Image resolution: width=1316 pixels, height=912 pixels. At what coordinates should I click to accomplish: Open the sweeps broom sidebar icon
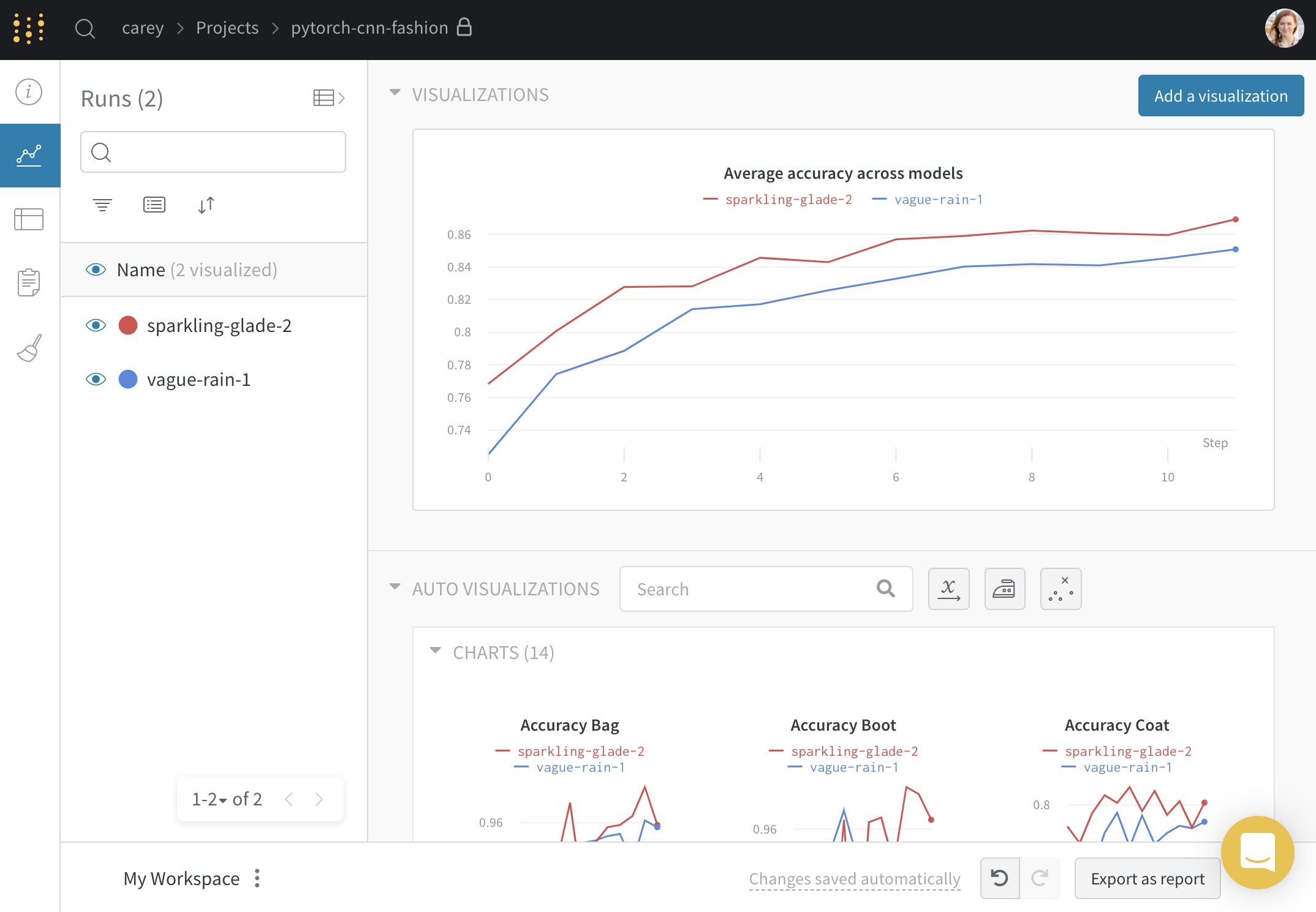click(29, 348)
